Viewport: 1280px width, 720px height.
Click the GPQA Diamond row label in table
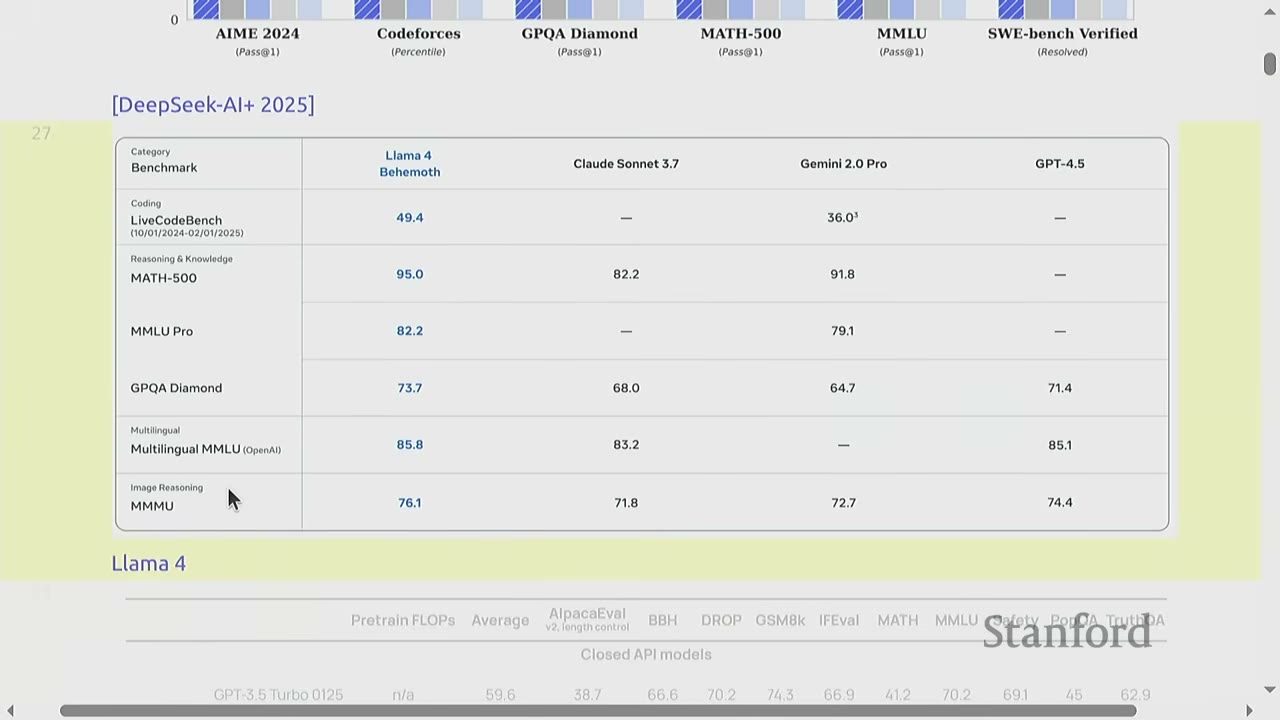point(176,388)
